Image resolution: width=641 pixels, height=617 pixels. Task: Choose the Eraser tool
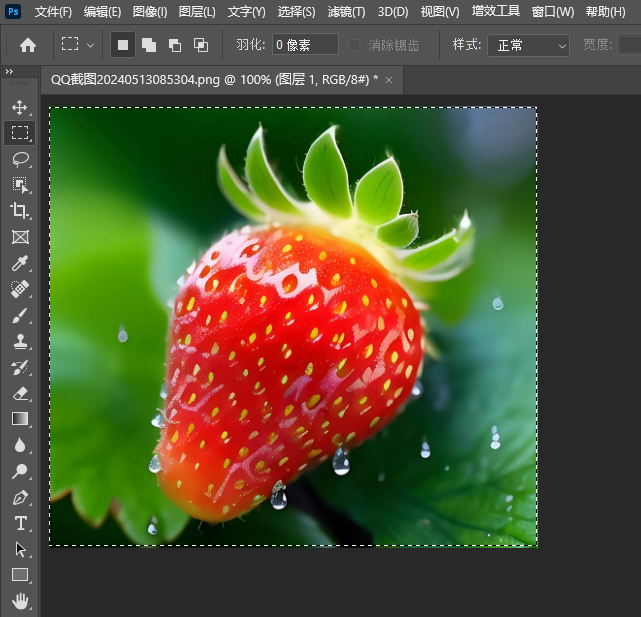coord(19,393)
